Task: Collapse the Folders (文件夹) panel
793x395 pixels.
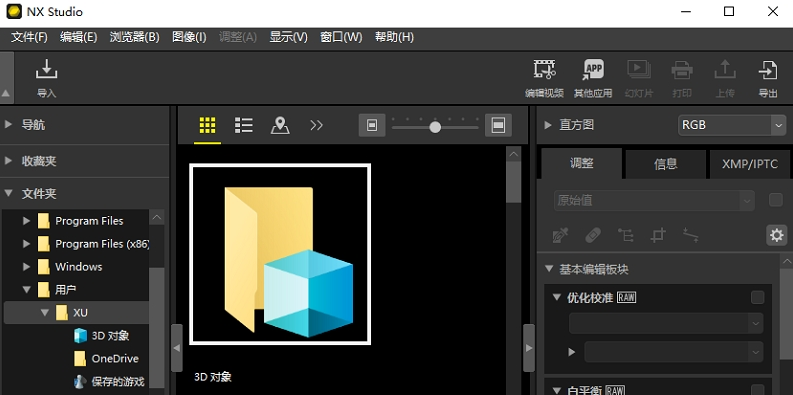Action: point(8,193)
